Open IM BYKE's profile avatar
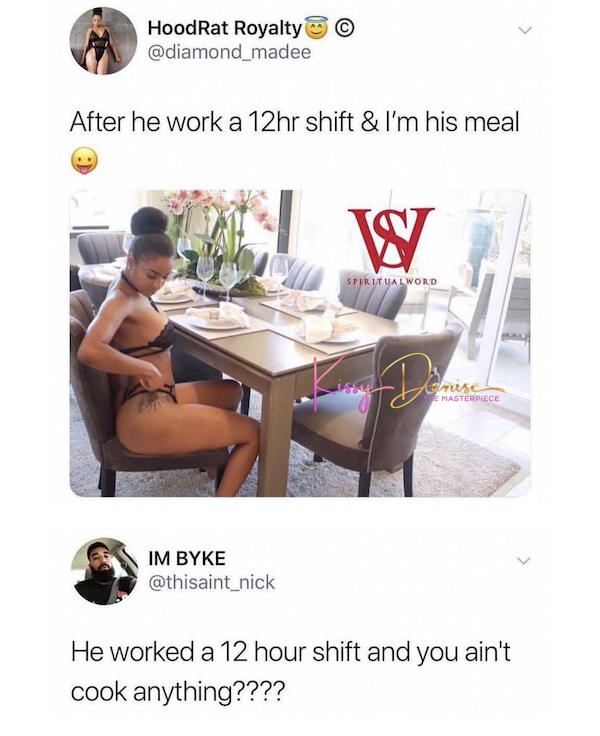Image resolution: width=600 pixels, height=736 pixels. click(104, 571)
